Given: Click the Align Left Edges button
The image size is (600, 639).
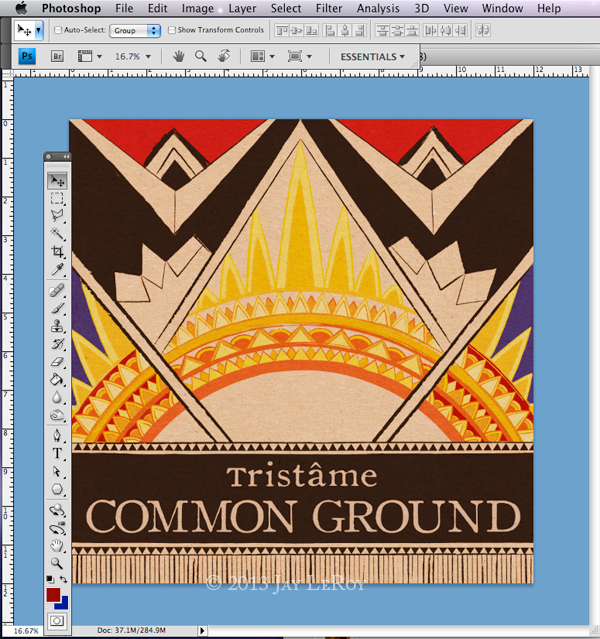Looking at the screenshot, I should (330, 31).
